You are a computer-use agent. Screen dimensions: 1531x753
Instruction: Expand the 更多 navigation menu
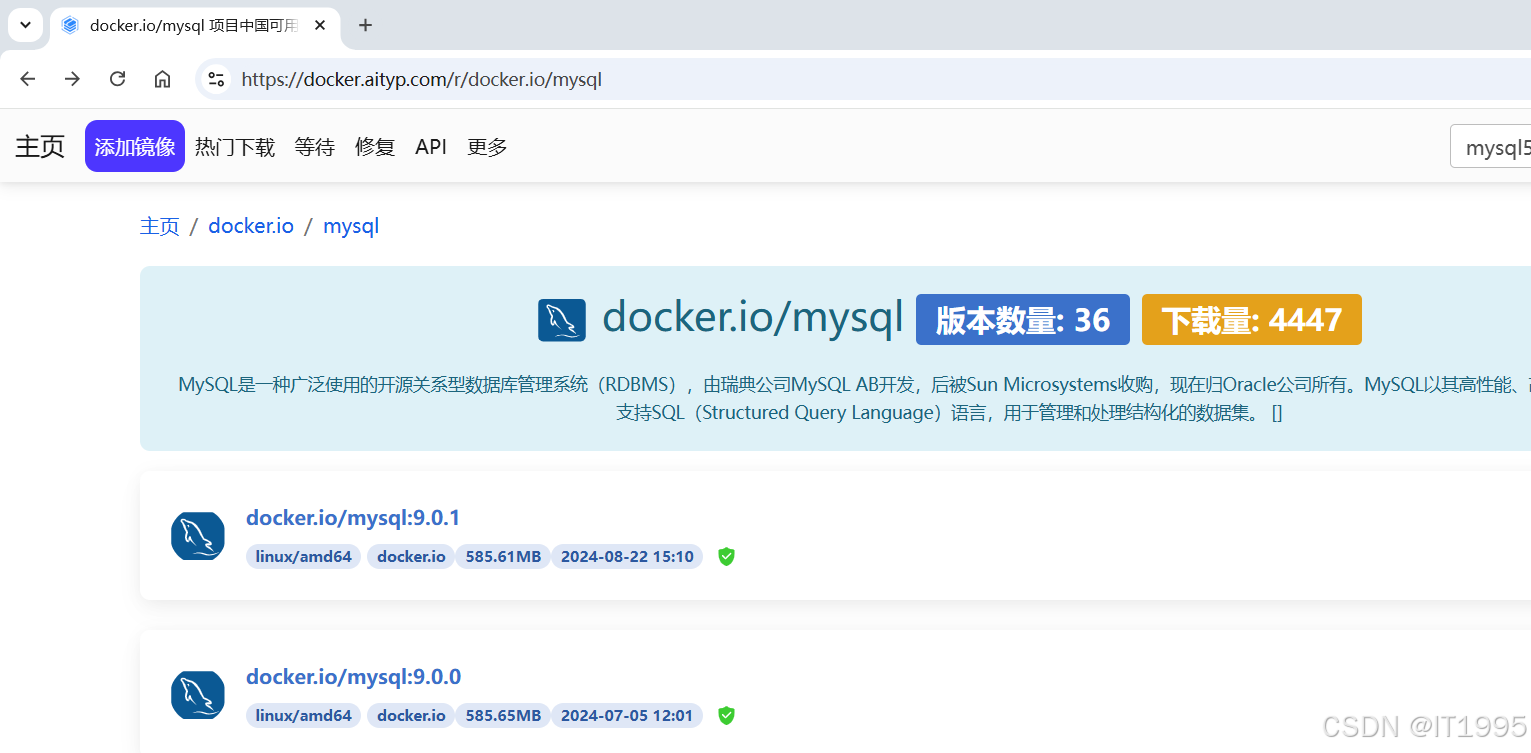click(487, 147)
